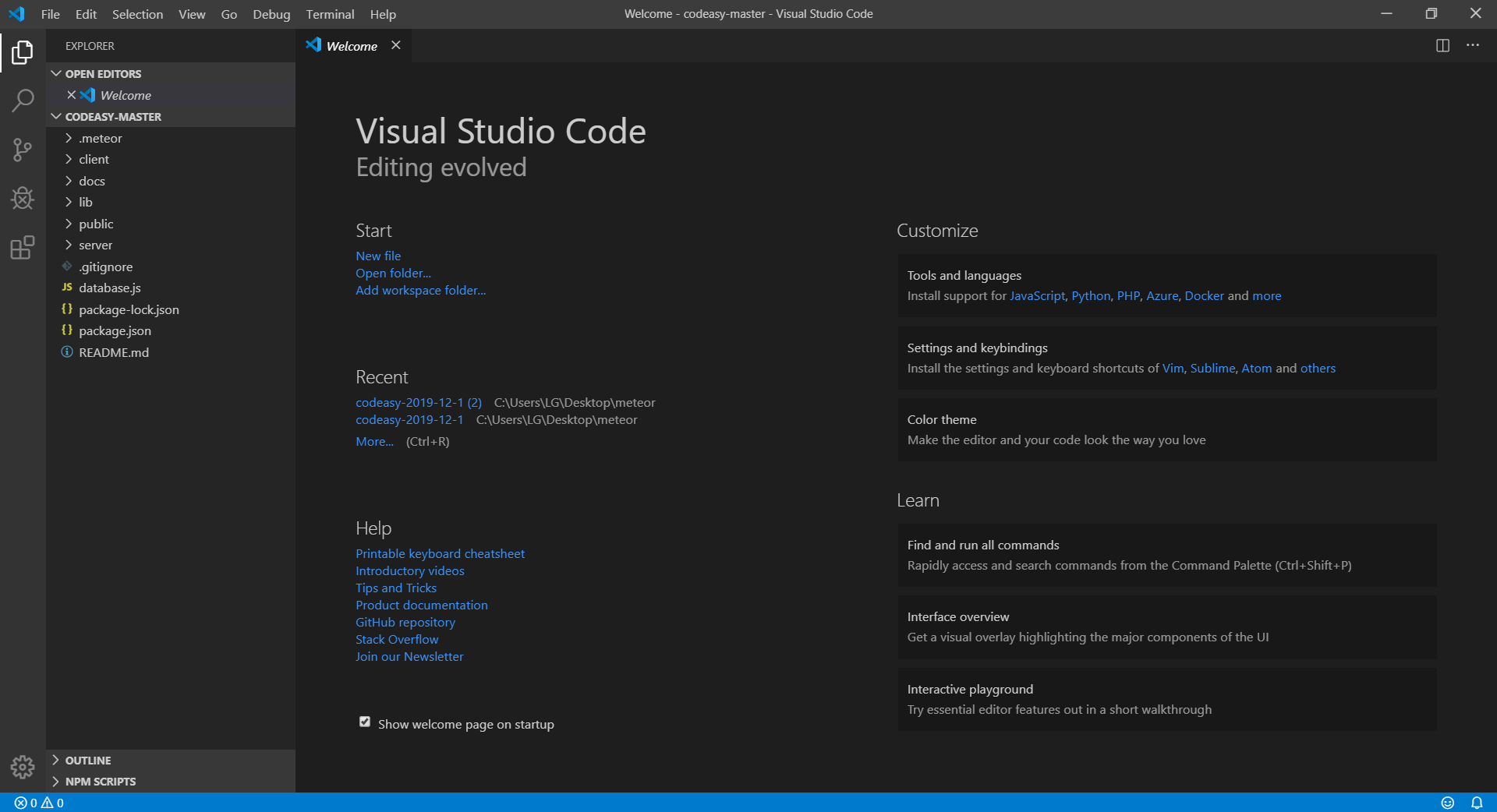The height and width of the screenshot is (812, 1497).
Task: Open .gitignore in the explorer
Action: pos(171,267)
